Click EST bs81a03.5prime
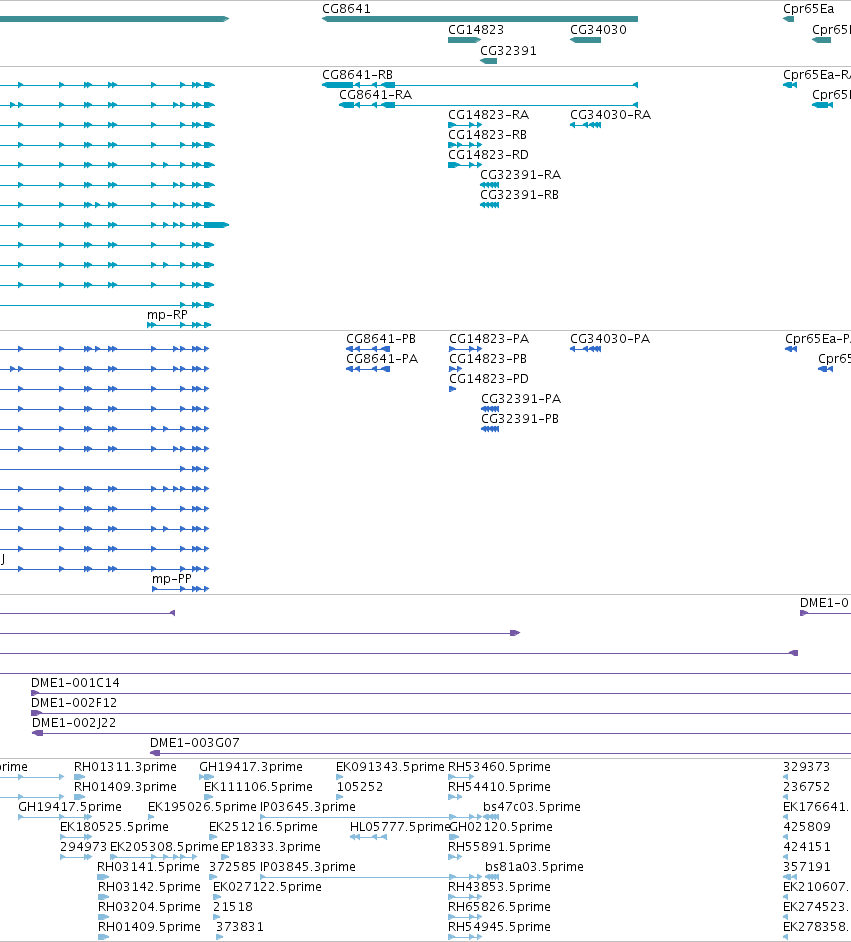The image size is (851, 942). (535, 867)
